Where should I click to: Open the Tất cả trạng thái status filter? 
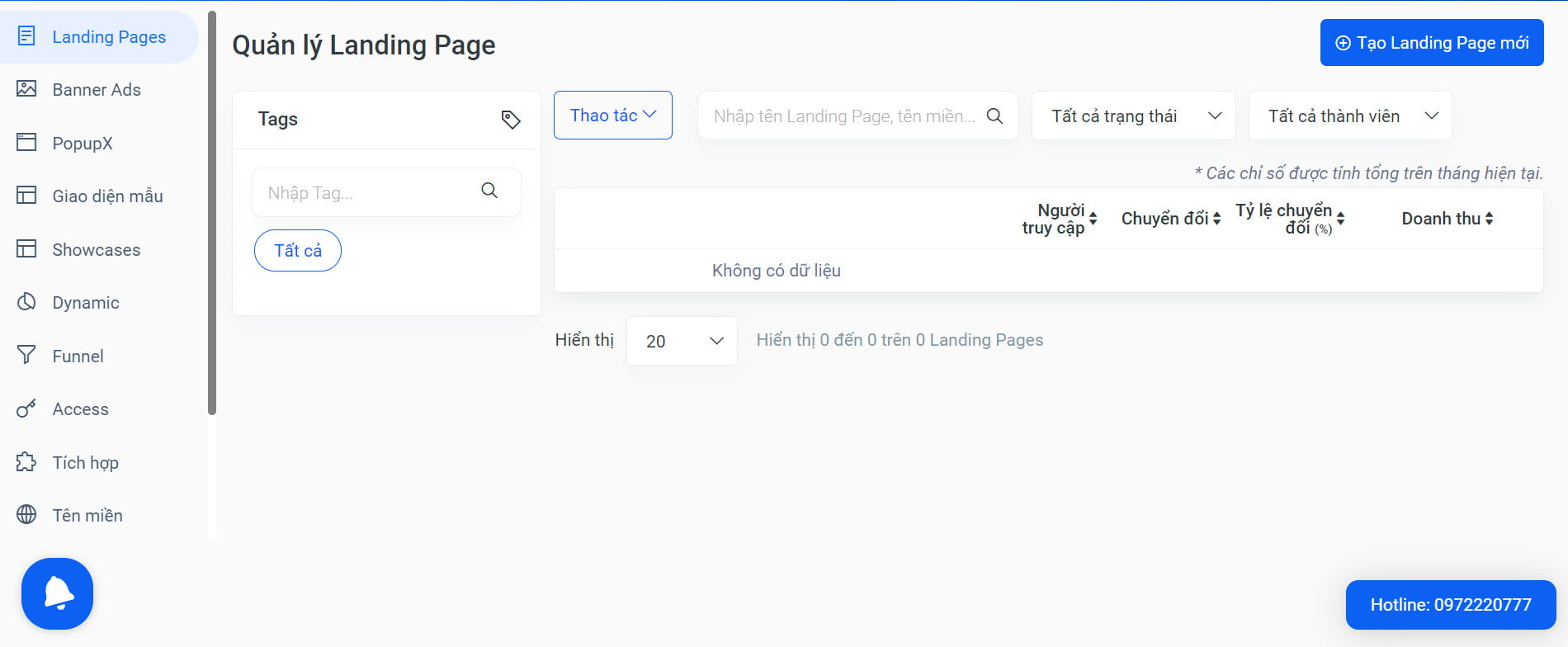[1134, 116]
